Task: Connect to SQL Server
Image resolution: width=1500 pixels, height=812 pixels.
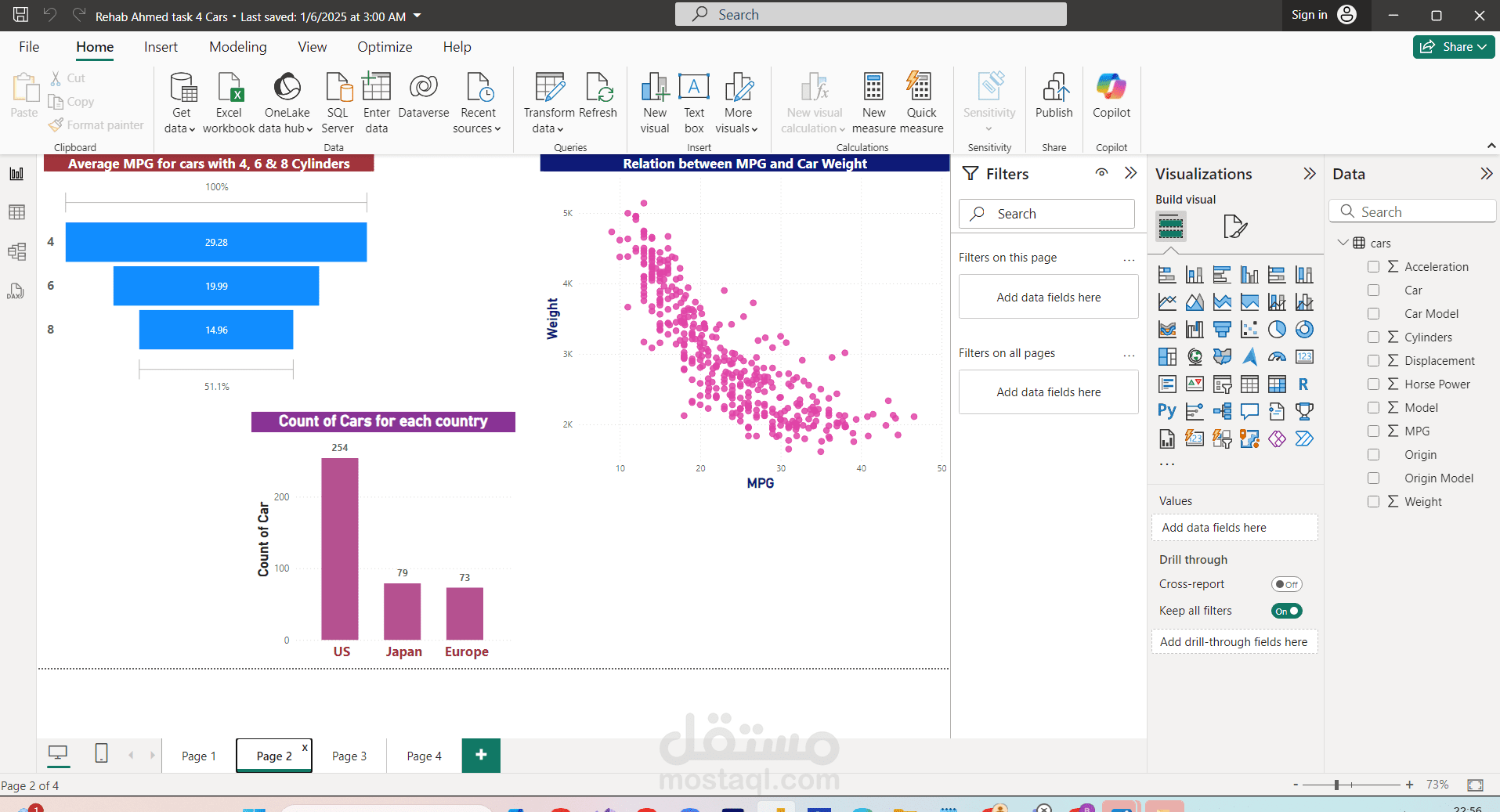Action: click(338, 103)
